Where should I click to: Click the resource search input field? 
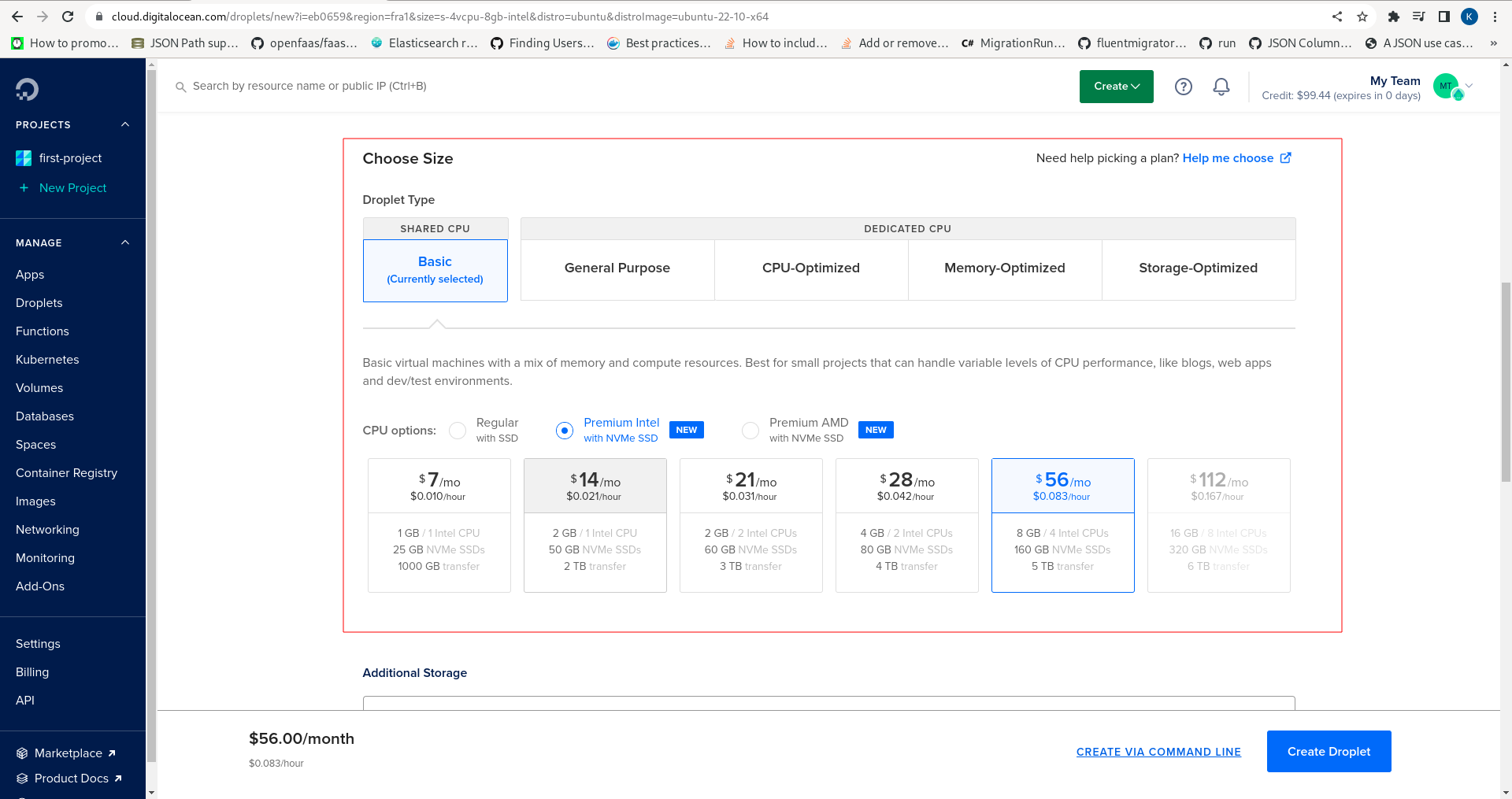coord(309,87)
